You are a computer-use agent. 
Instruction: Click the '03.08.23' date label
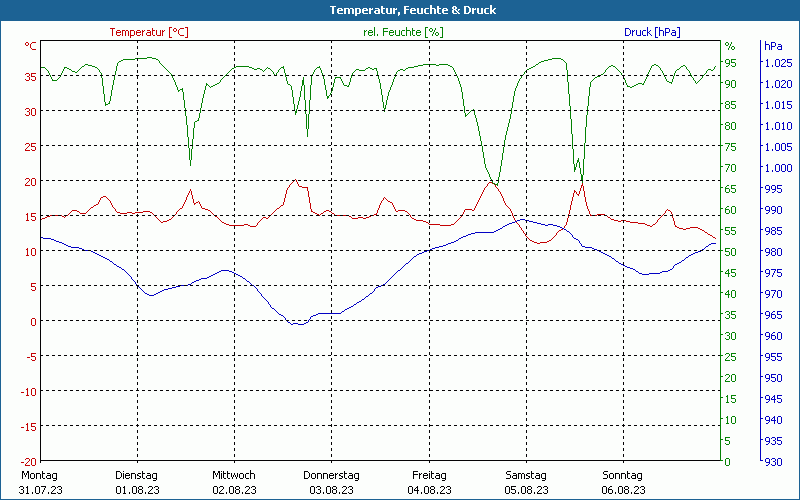(331, 490)
